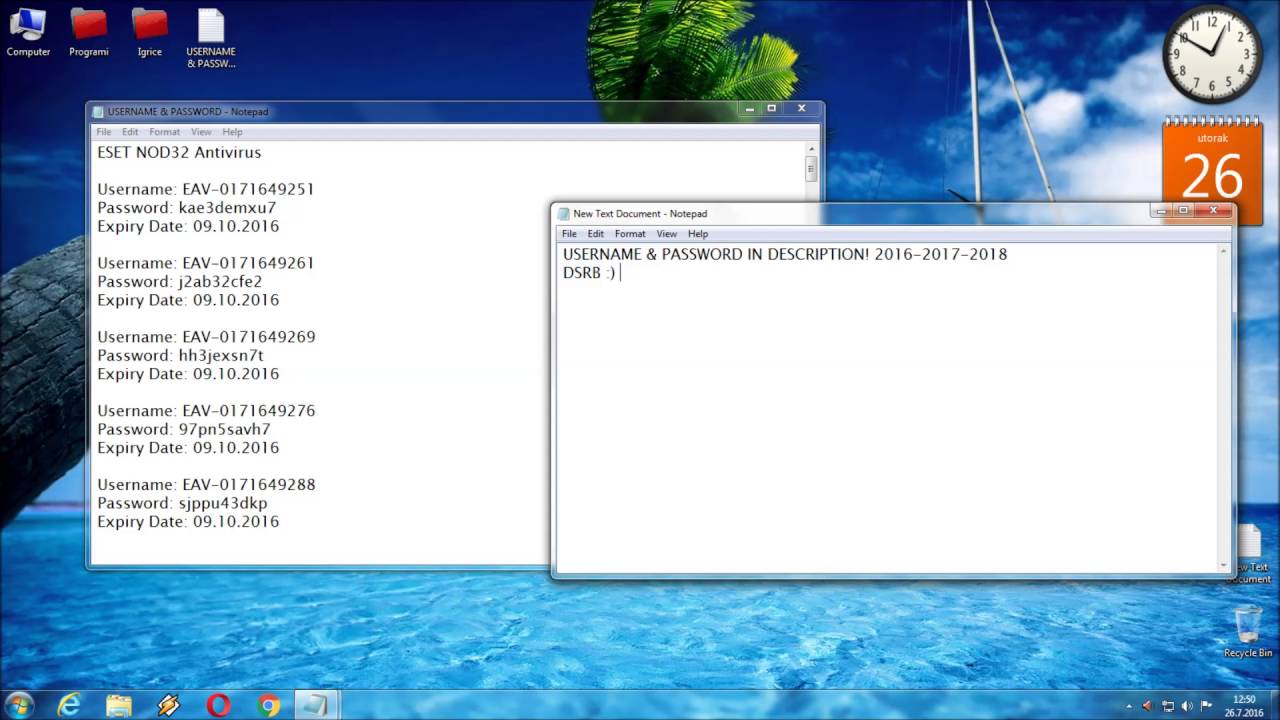Viewport: 1280px width, 720px height.
Task: Click line 'Username: EAV-0171649269'
Action: coord(206,338)
